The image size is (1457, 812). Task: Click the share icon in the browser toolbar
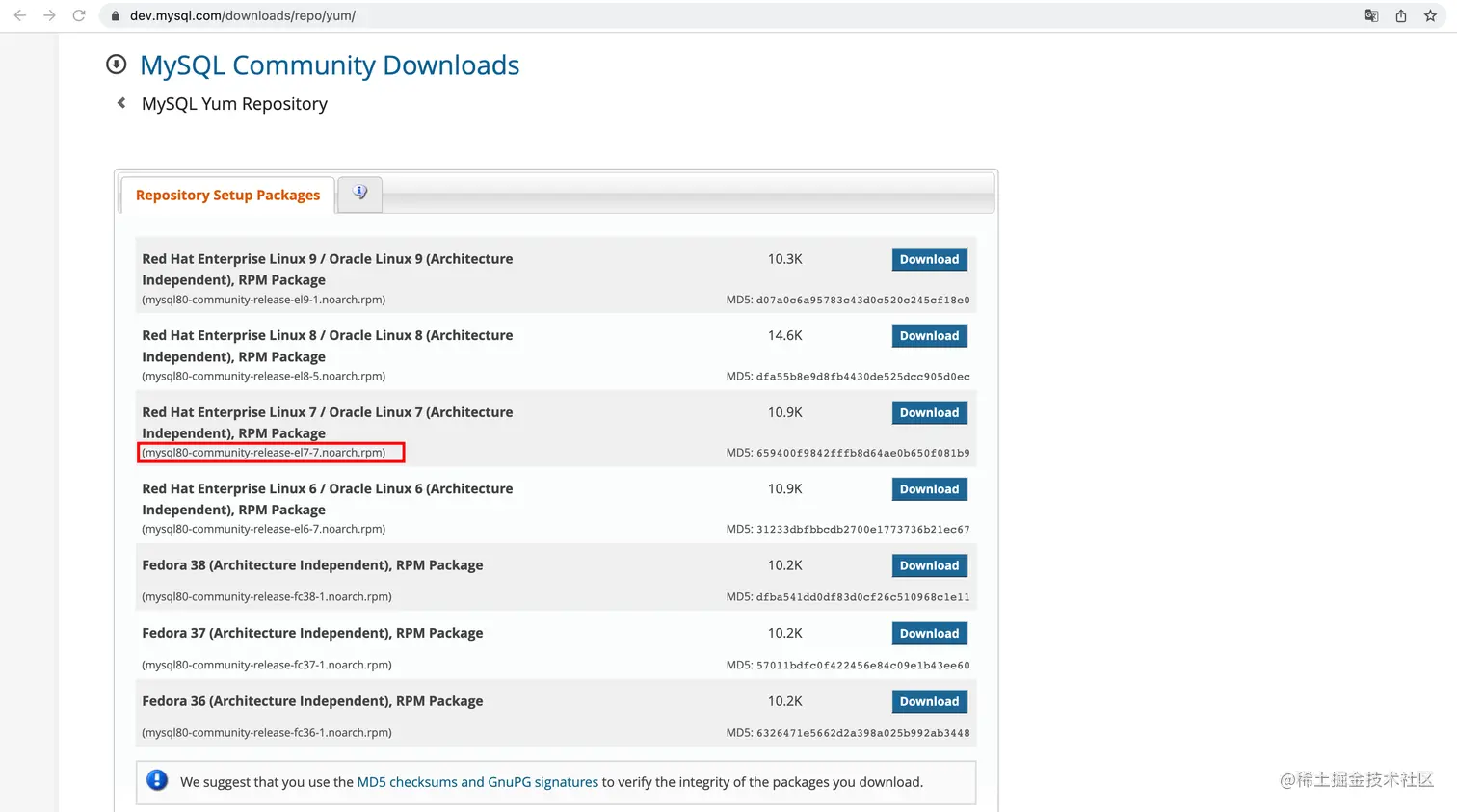[x=1400, y=15]
